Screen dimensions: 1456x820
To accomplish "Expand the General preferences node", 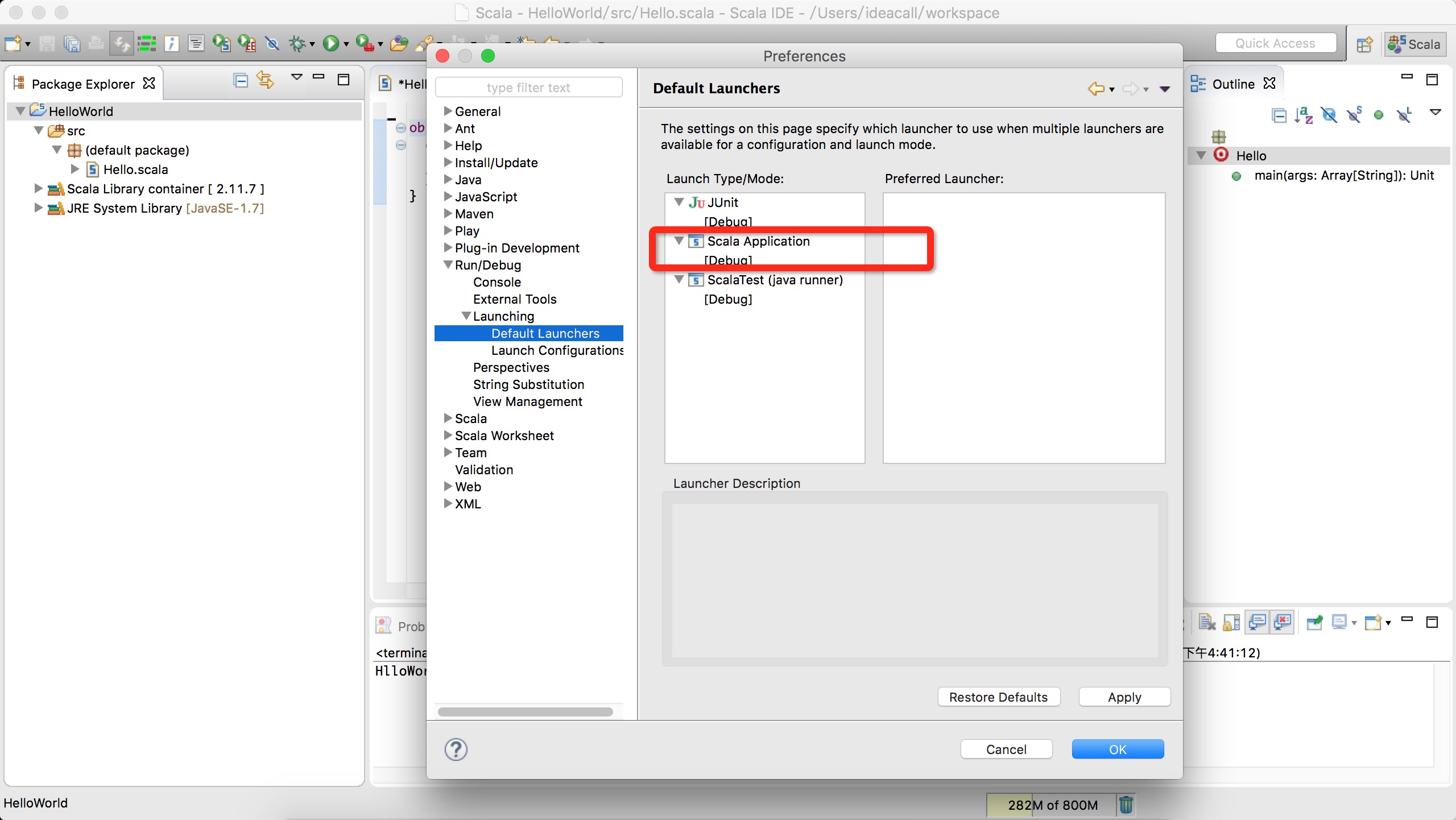I will [448, 111].
